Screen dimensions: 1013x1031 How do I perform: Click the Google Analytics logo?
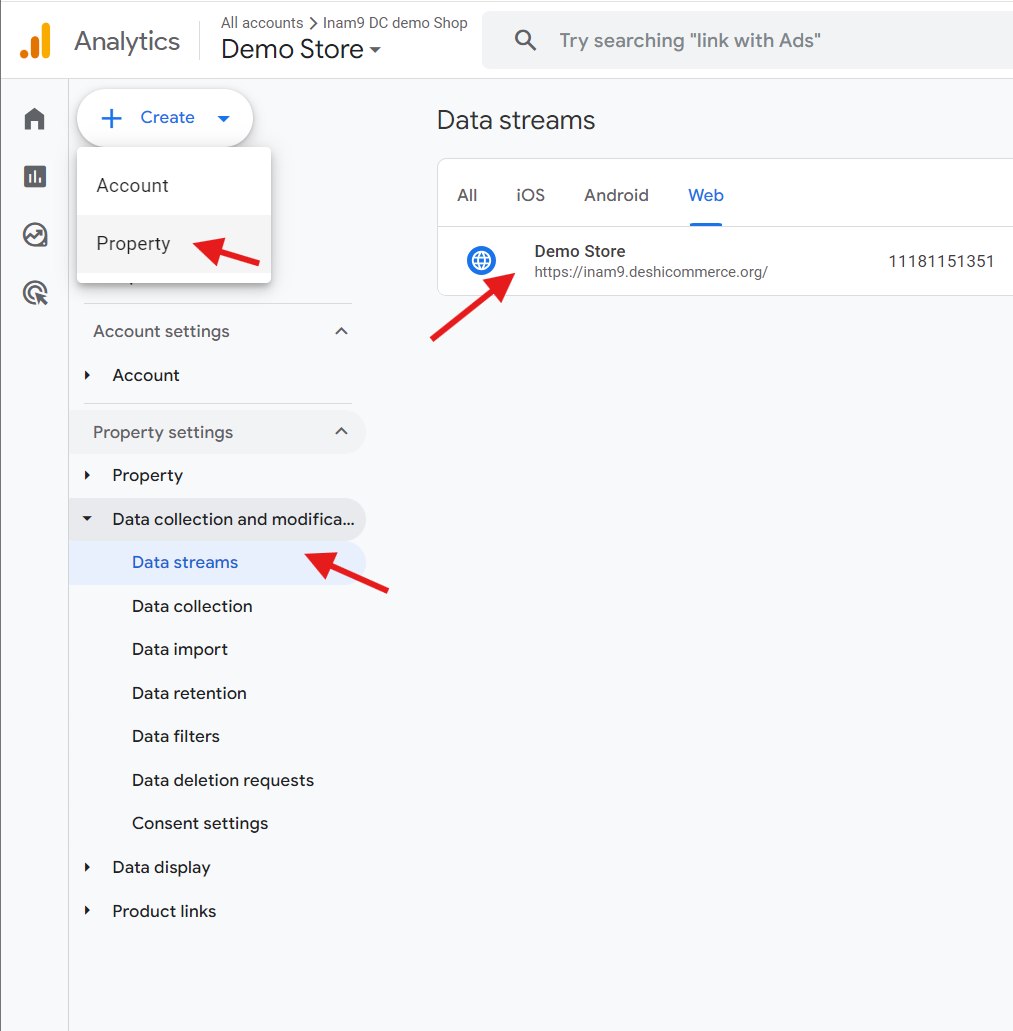pyautogui.click(x=35, y=41)
